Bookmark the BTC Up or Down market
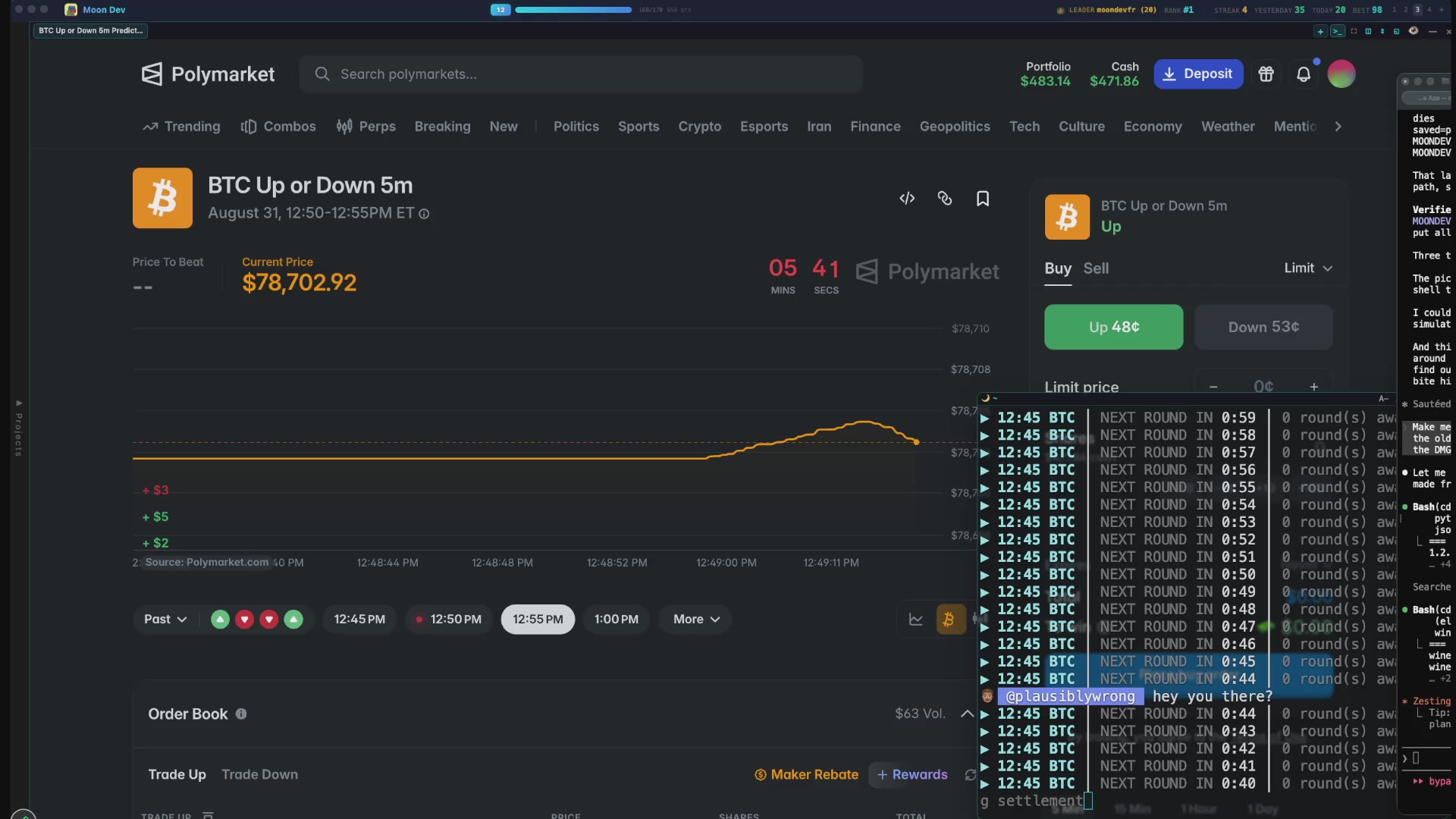This screenshot has width=1456, height=819. 983,199
